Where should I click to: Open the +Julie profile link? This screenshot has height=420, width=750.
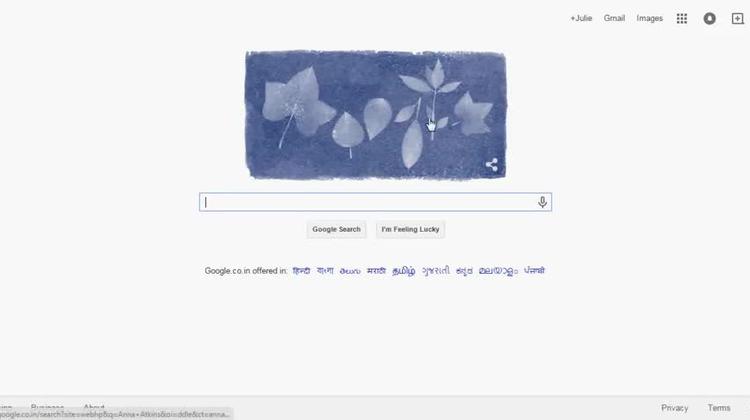tap(581, 18)
